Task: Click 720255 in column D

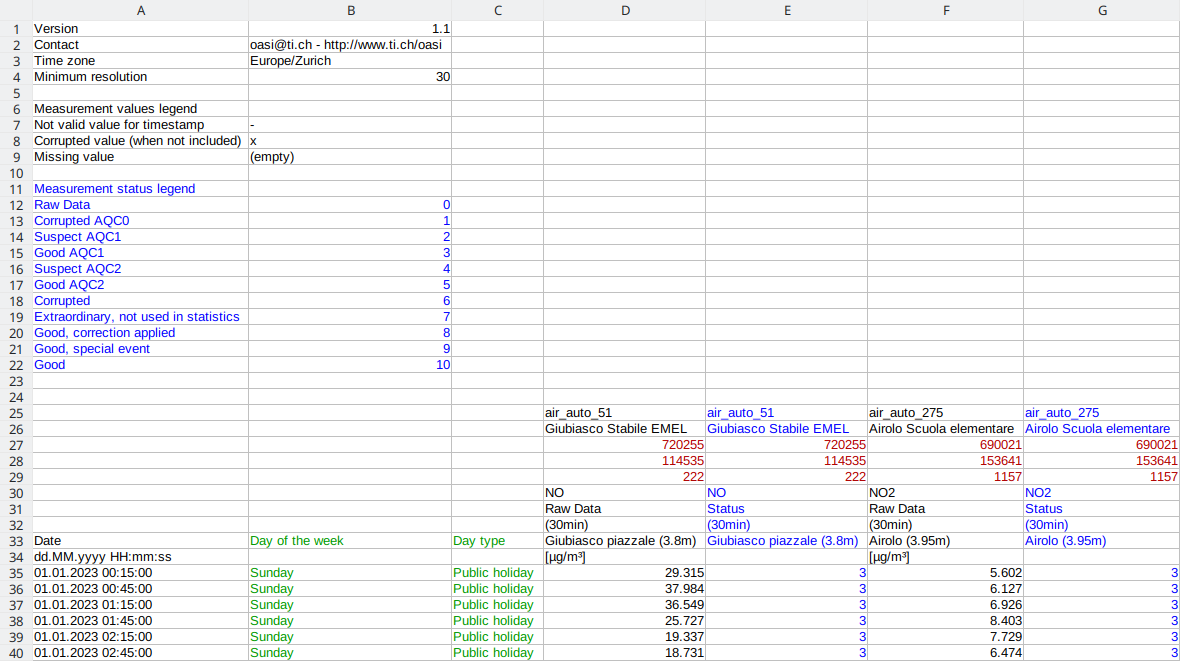Action: click(625, 445)
